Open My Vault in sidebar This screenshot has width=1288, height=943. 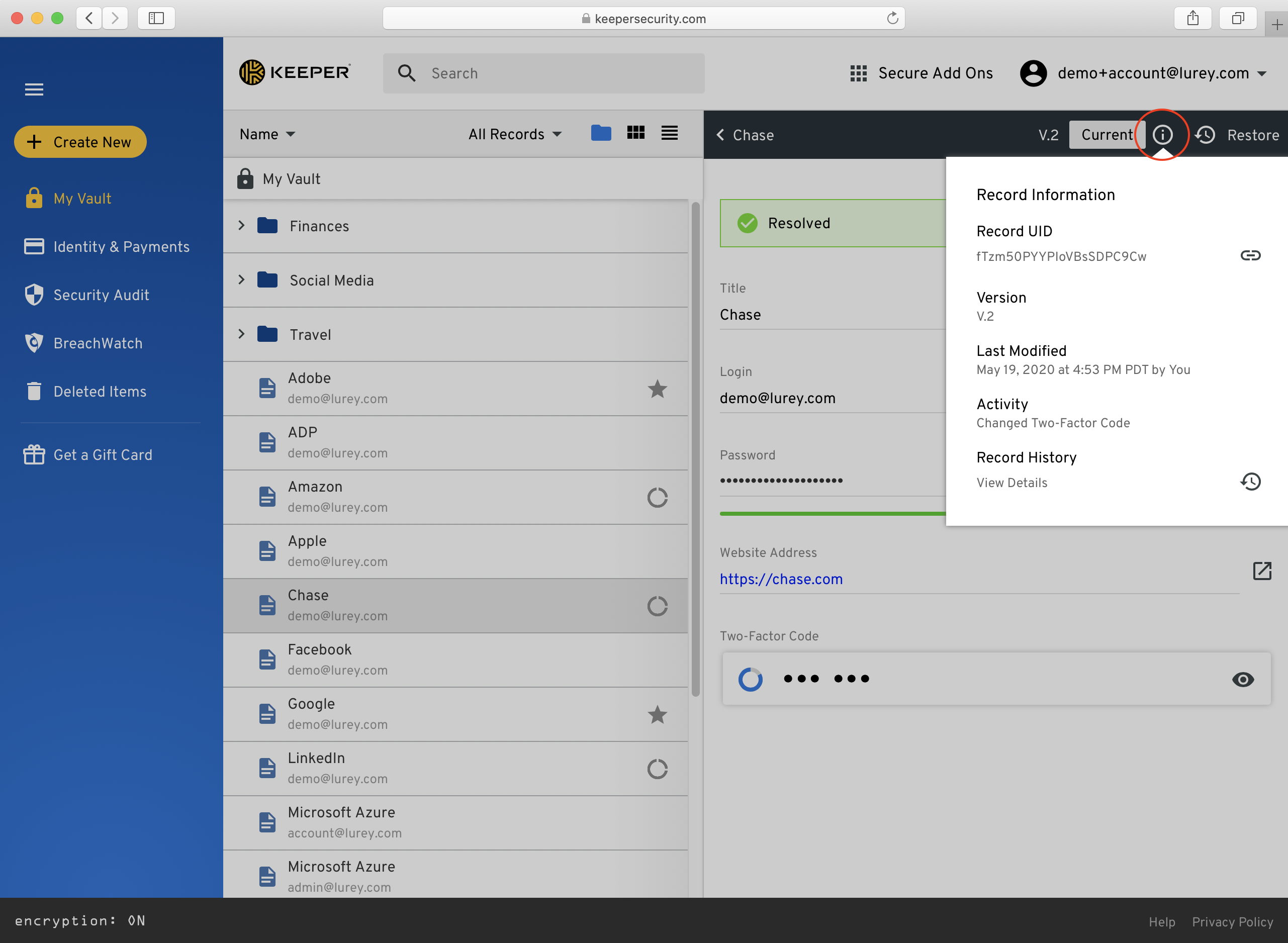(68, 198)
